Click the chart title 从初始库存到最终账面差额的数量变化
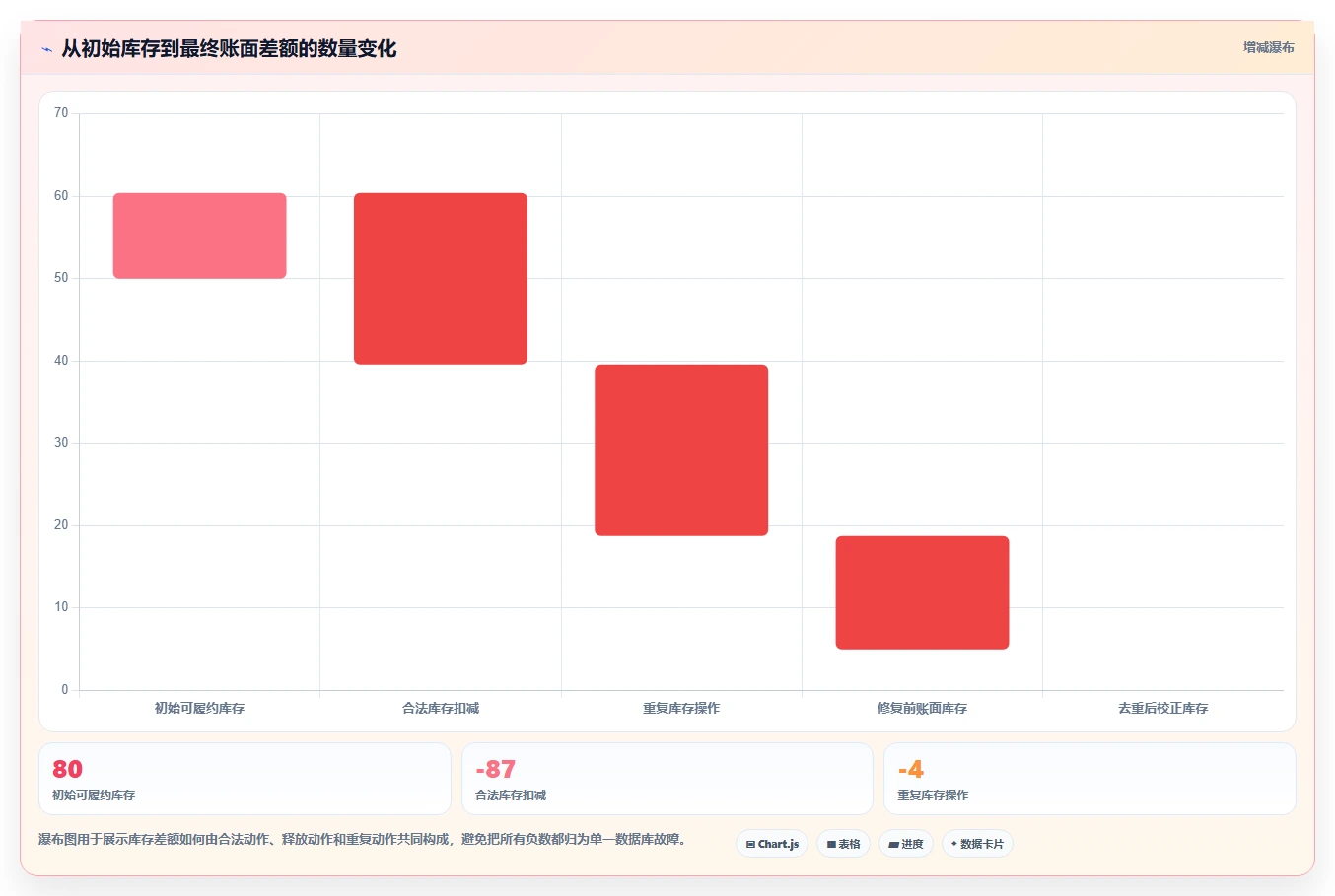Image resolution: width=1335 pixels, height=896 pixels. pyautogui.click(x=229, y=49)
